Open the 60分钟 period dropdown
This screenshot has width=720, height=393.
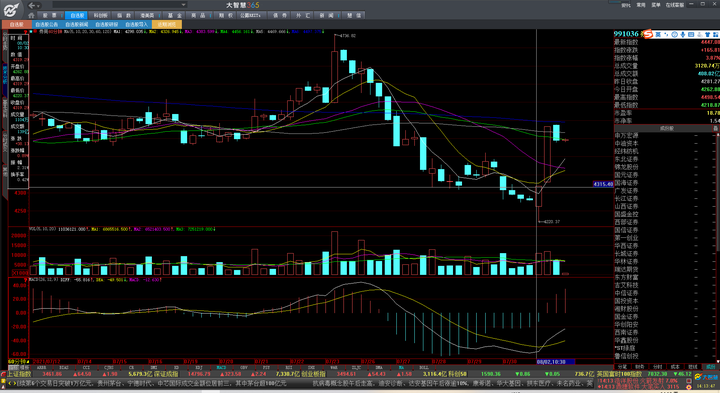click(19, 362)
